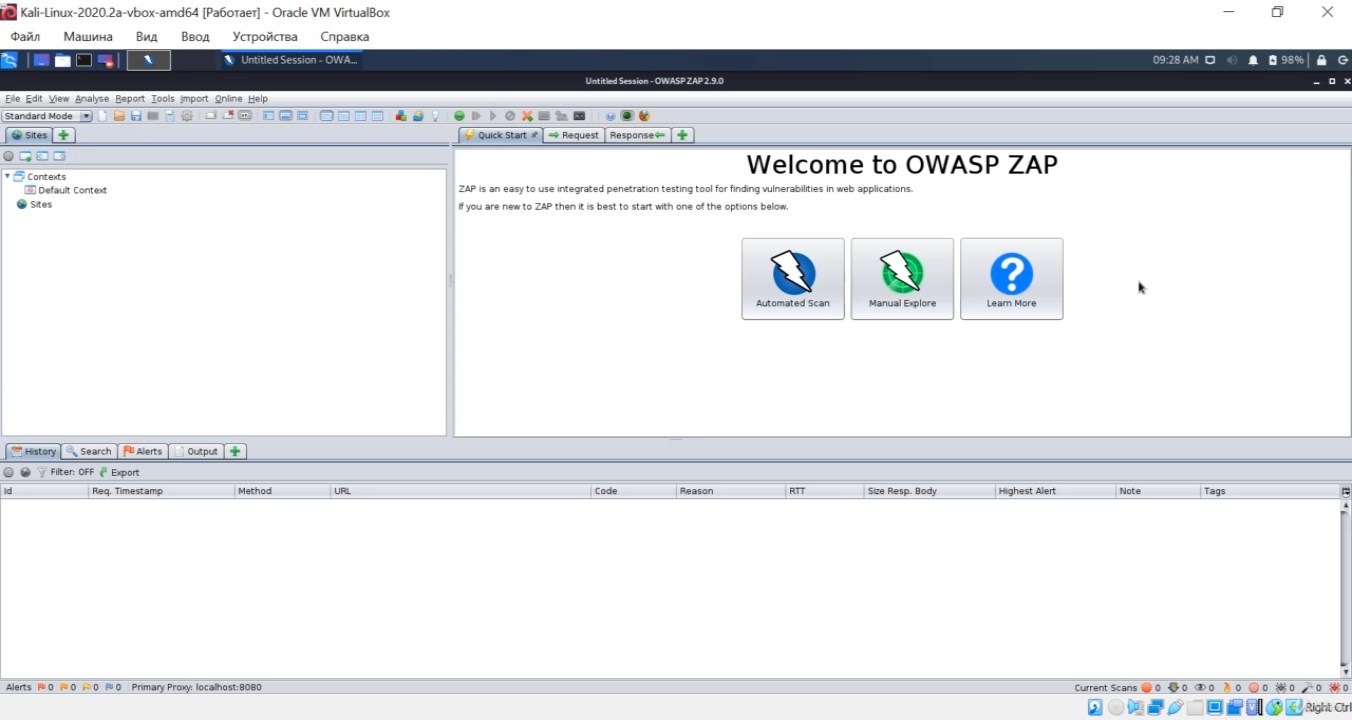Click the Export Context icon
This screenshot has height=720, width=1352.
pyautogui.click(x=59, y=156)
